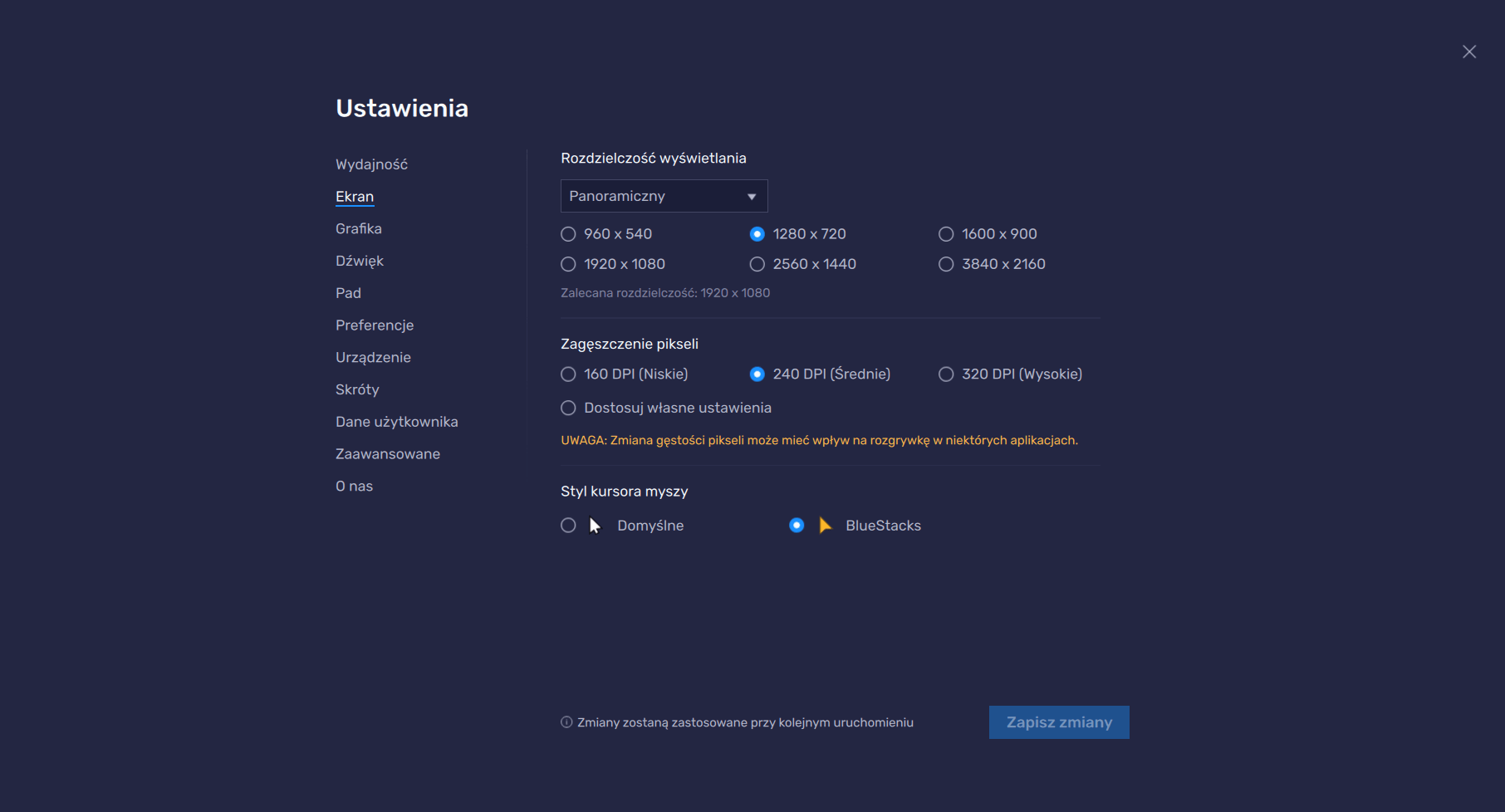
Task: Click Rozdzielczość wyświetlania heading
Action: (x=654, y=159)
